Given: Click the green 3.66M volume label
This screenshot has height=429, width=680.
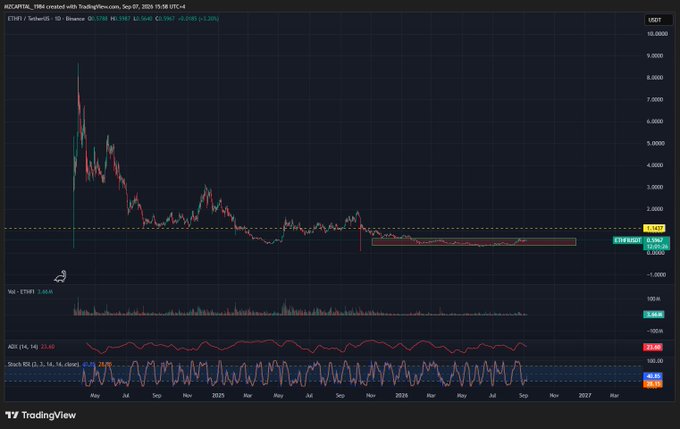Looking at the screenshot, I should [x=654, y=314].
